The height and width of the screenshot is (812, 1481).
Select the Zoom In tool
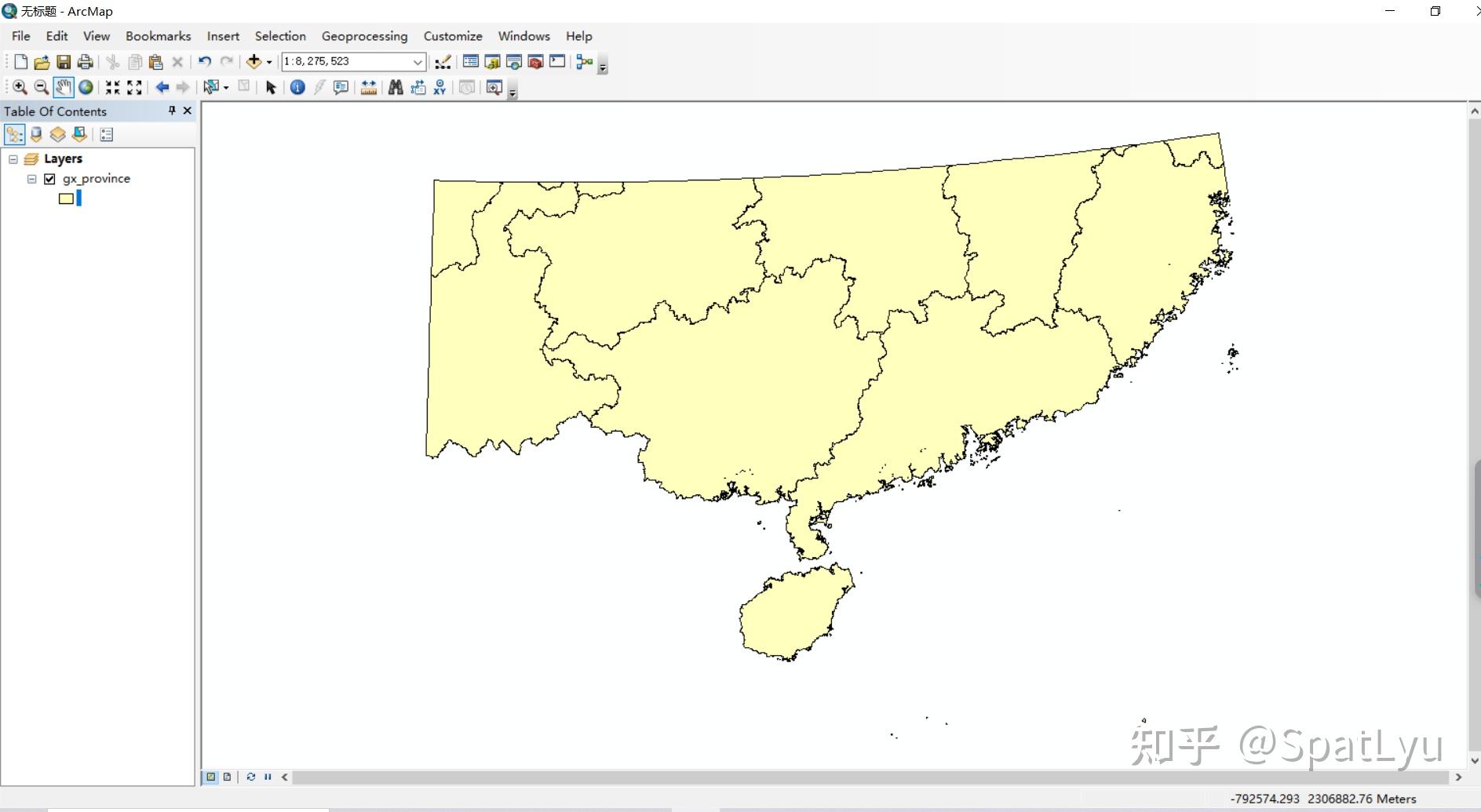pyautogui.click(x=20, y=88)
